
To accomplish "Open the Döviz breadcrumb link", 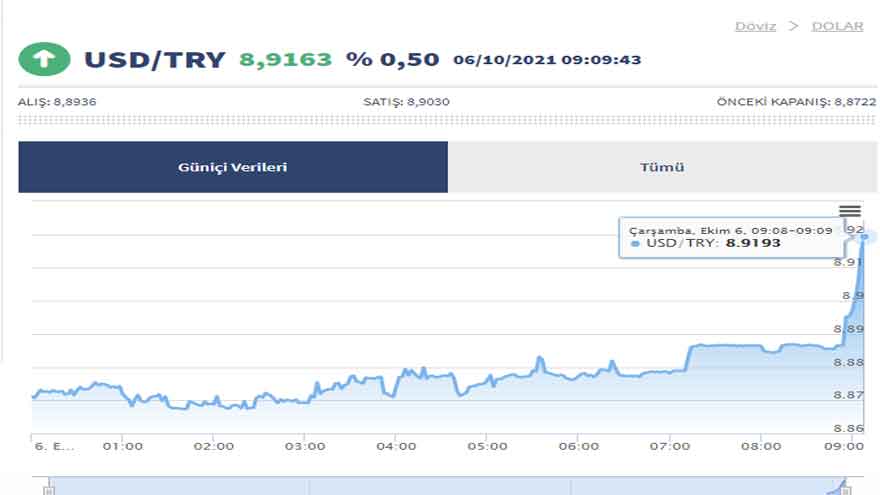I will pos(755,26).
